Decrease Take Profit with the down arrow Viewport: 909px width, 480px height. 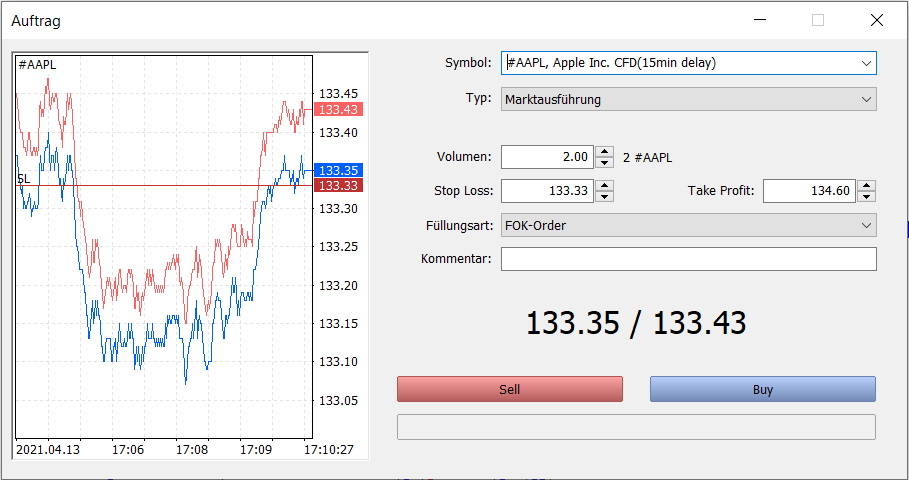point(867,197)
